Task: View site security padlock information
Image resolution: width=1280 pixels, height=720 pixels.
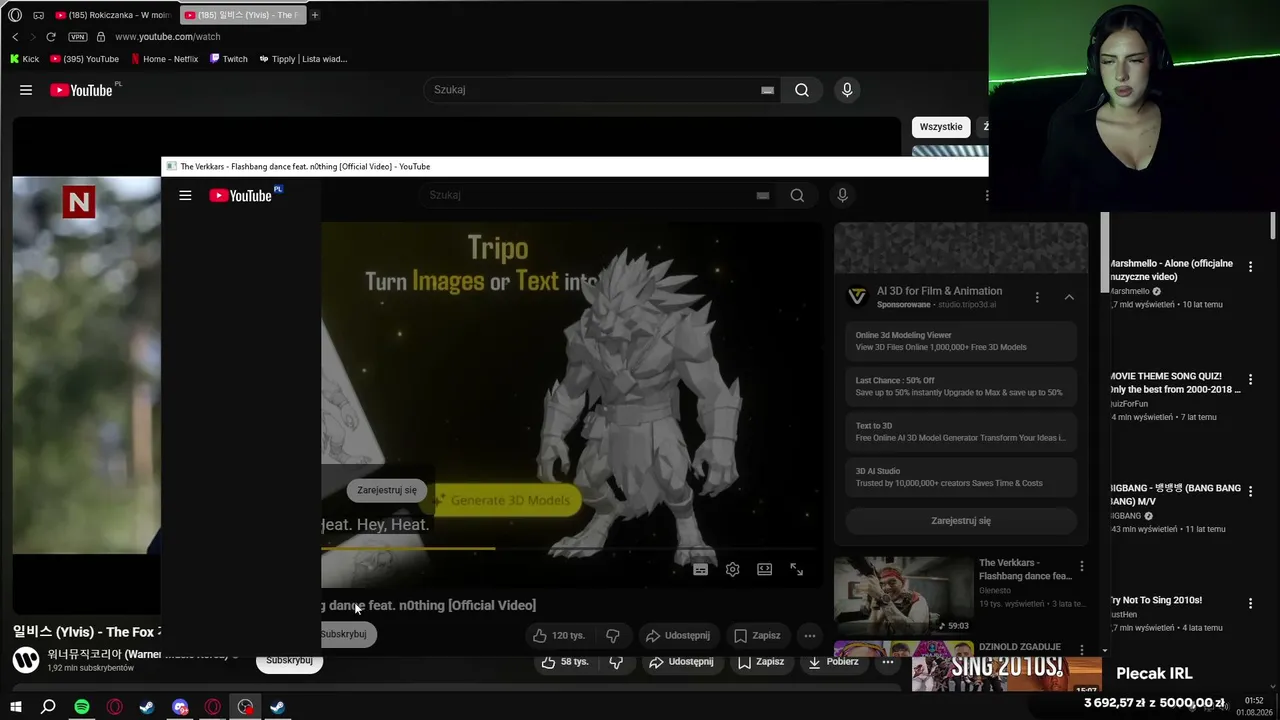Action: [100, 37]
